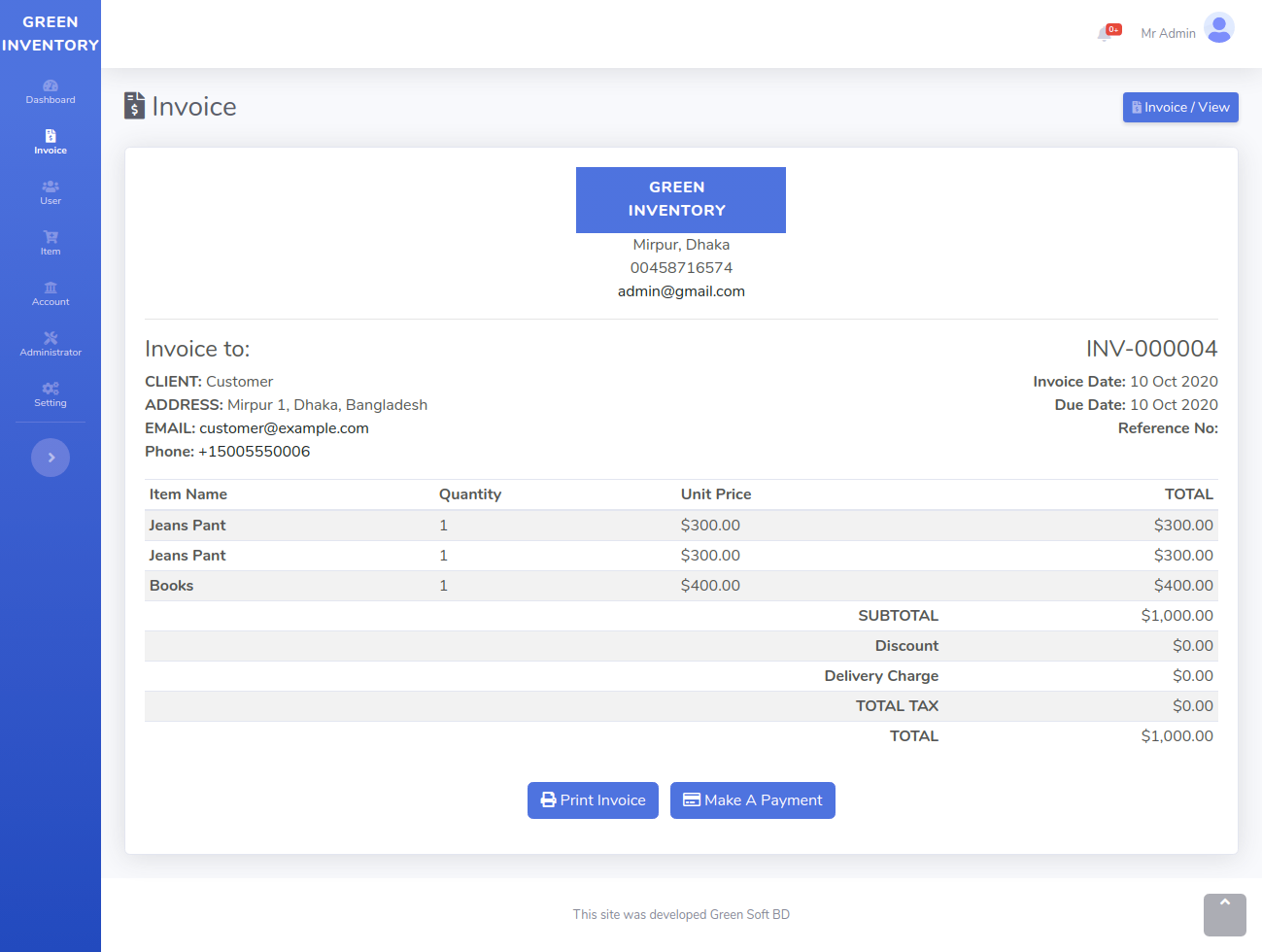The height and width of the screenshot is (952, 1262).
Task: Click the User group icon in sidebar
Action: tap(51, 187)
